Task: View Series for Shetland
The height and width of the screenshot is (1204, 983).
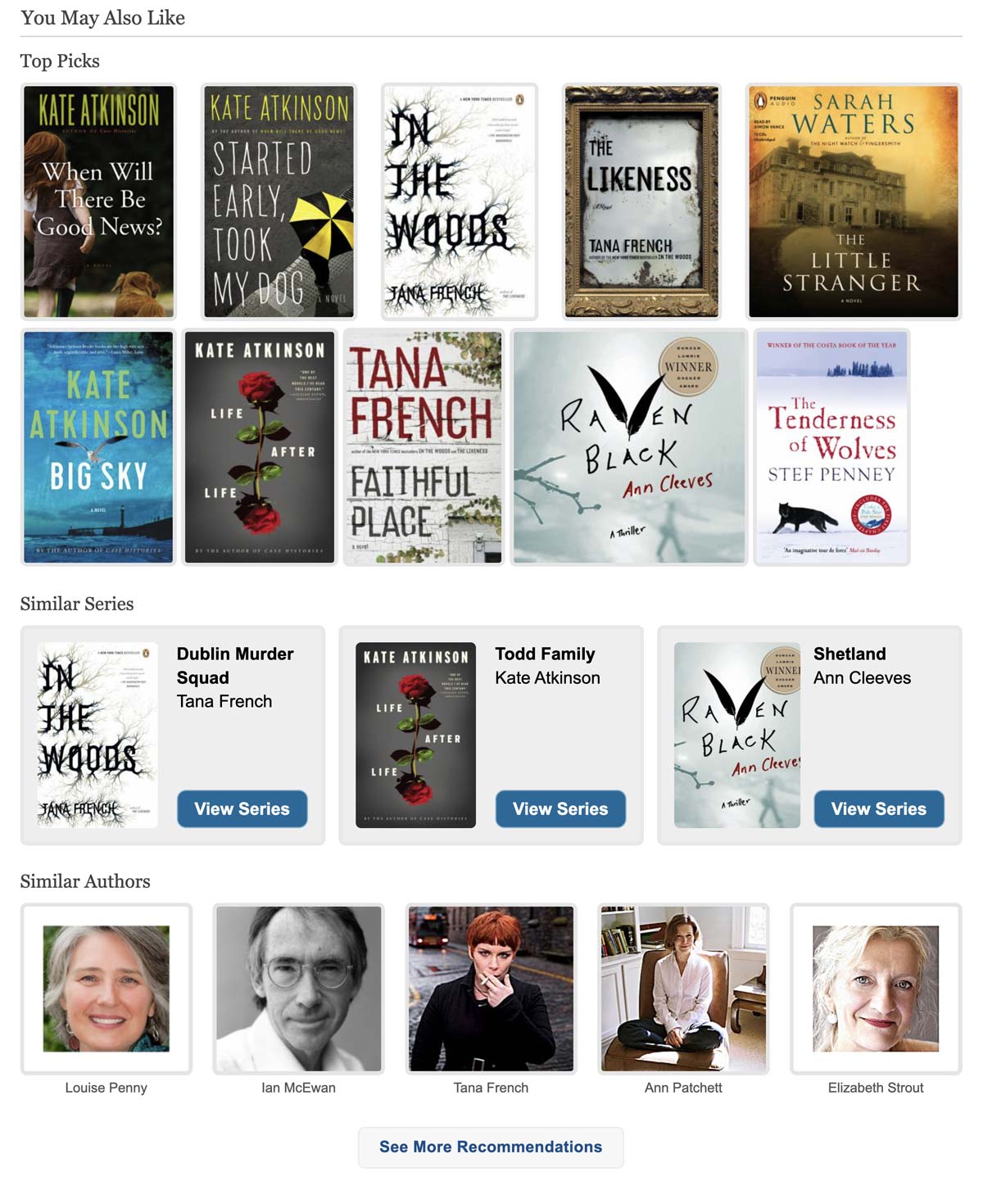Action: [x=879, y=809]
